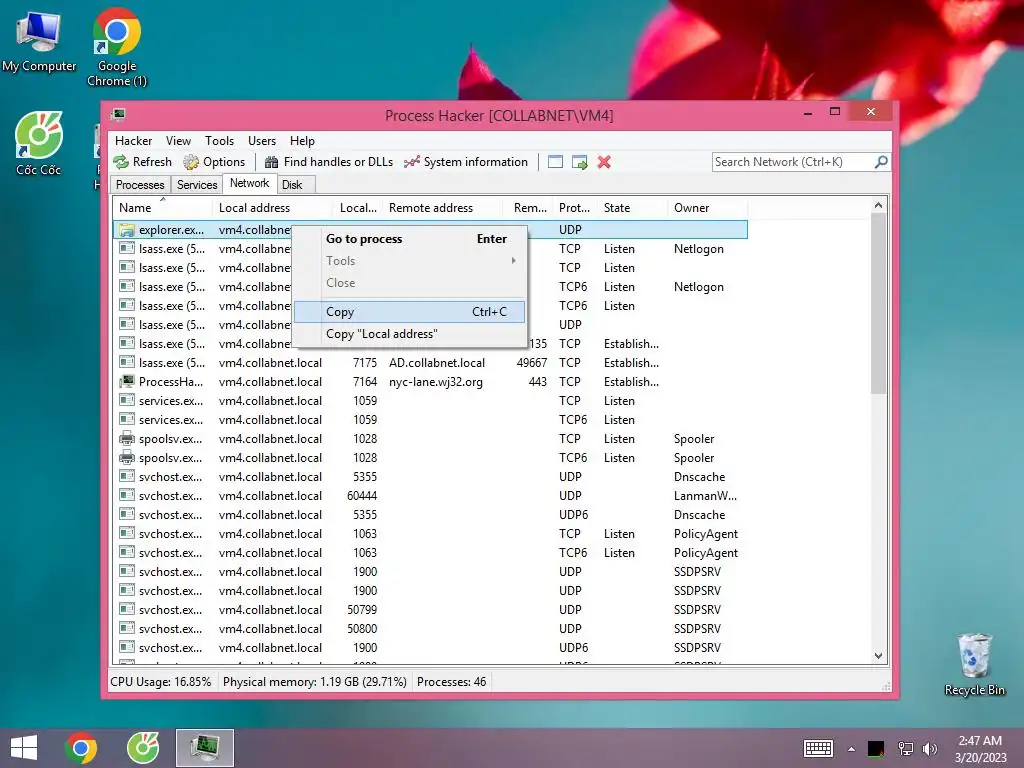Click Physical memory status bar entry

coord(315,682)
